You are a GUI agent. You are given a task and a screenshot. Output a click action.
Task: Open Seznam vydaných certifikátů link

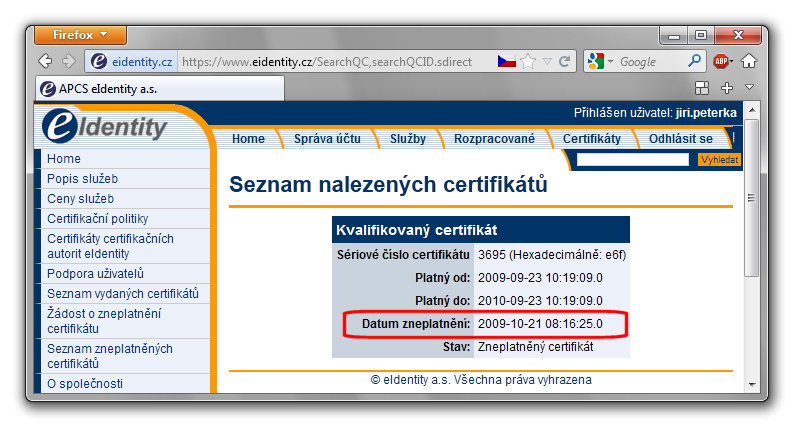(x=123, y=293)
